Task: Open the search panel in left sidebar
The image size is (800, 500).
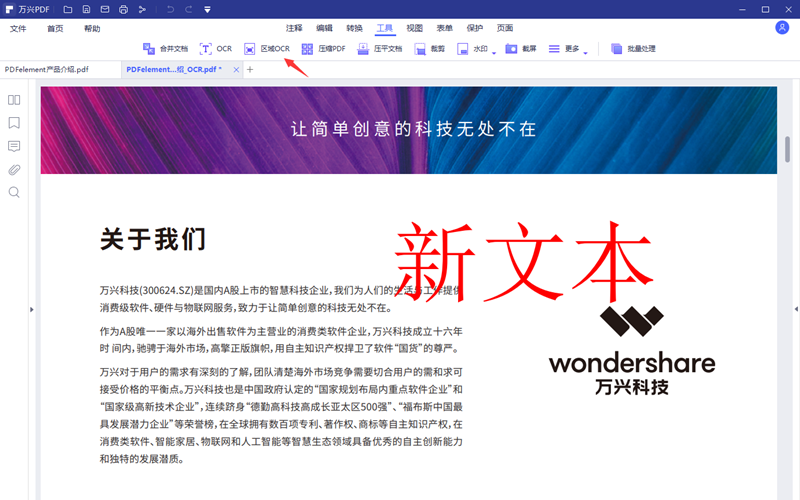Action: coord(14,192)
